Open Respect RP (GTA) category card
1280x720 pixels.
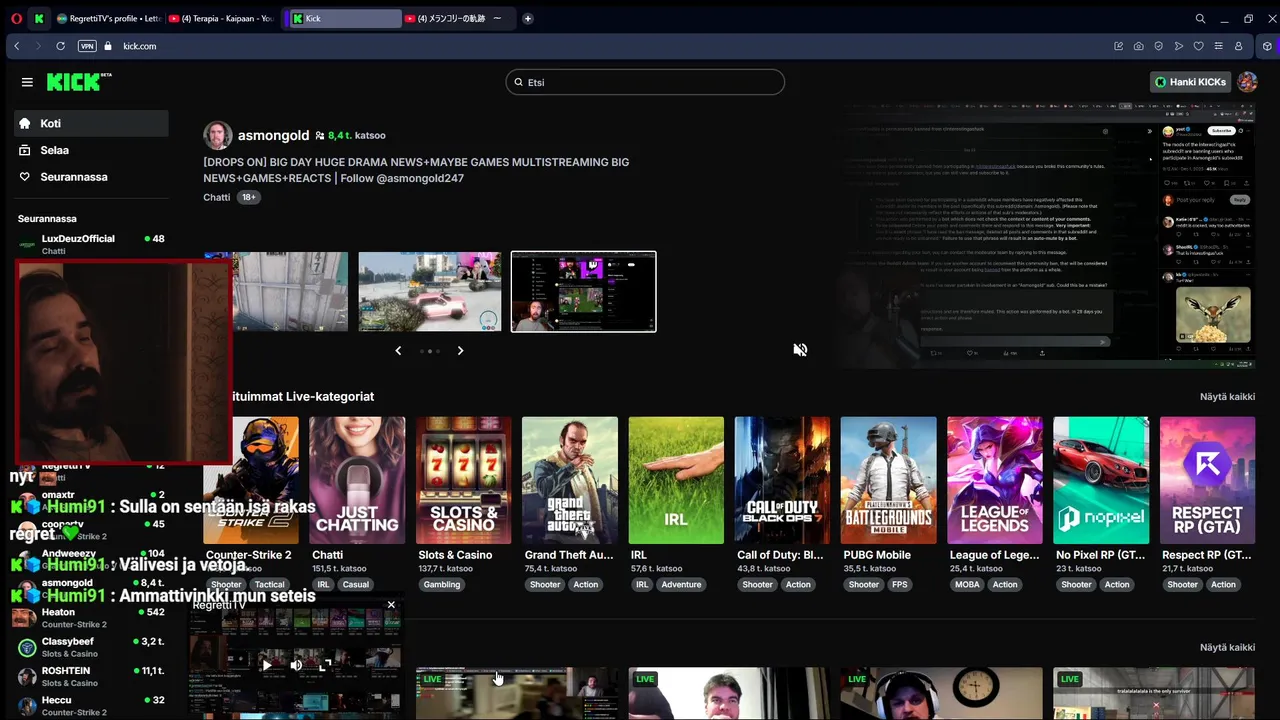point(1208,480)
